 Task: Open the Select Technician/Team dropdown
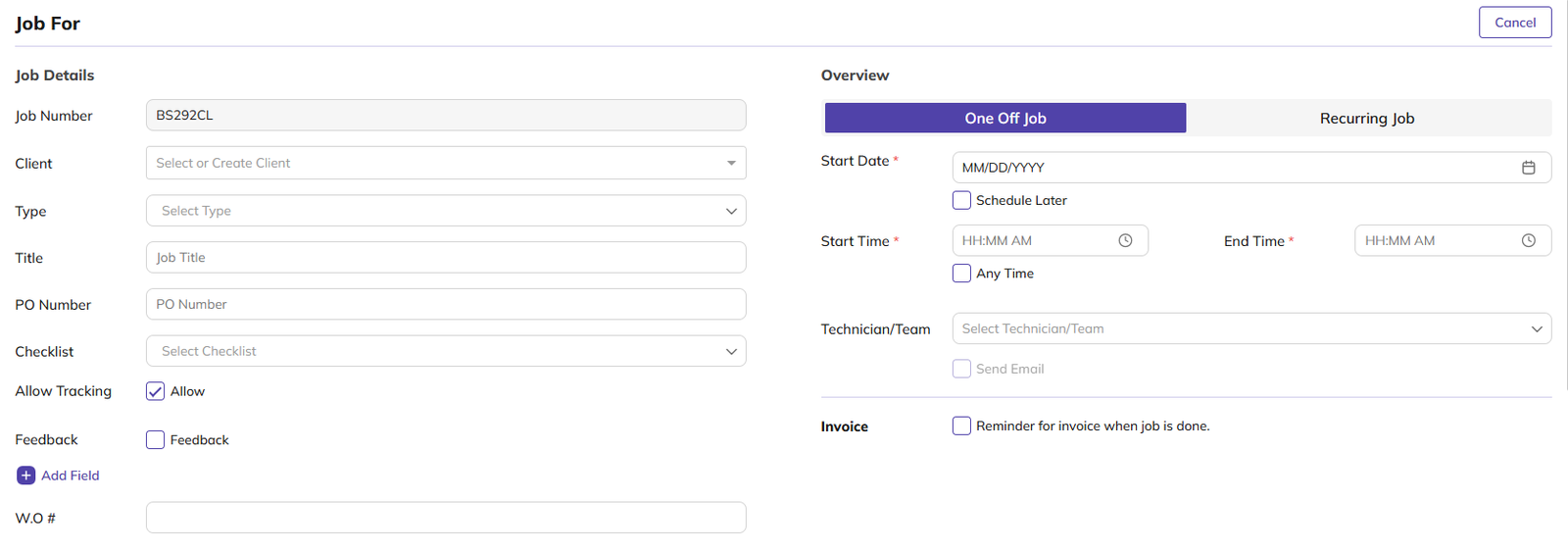(x=1250, y=328)
